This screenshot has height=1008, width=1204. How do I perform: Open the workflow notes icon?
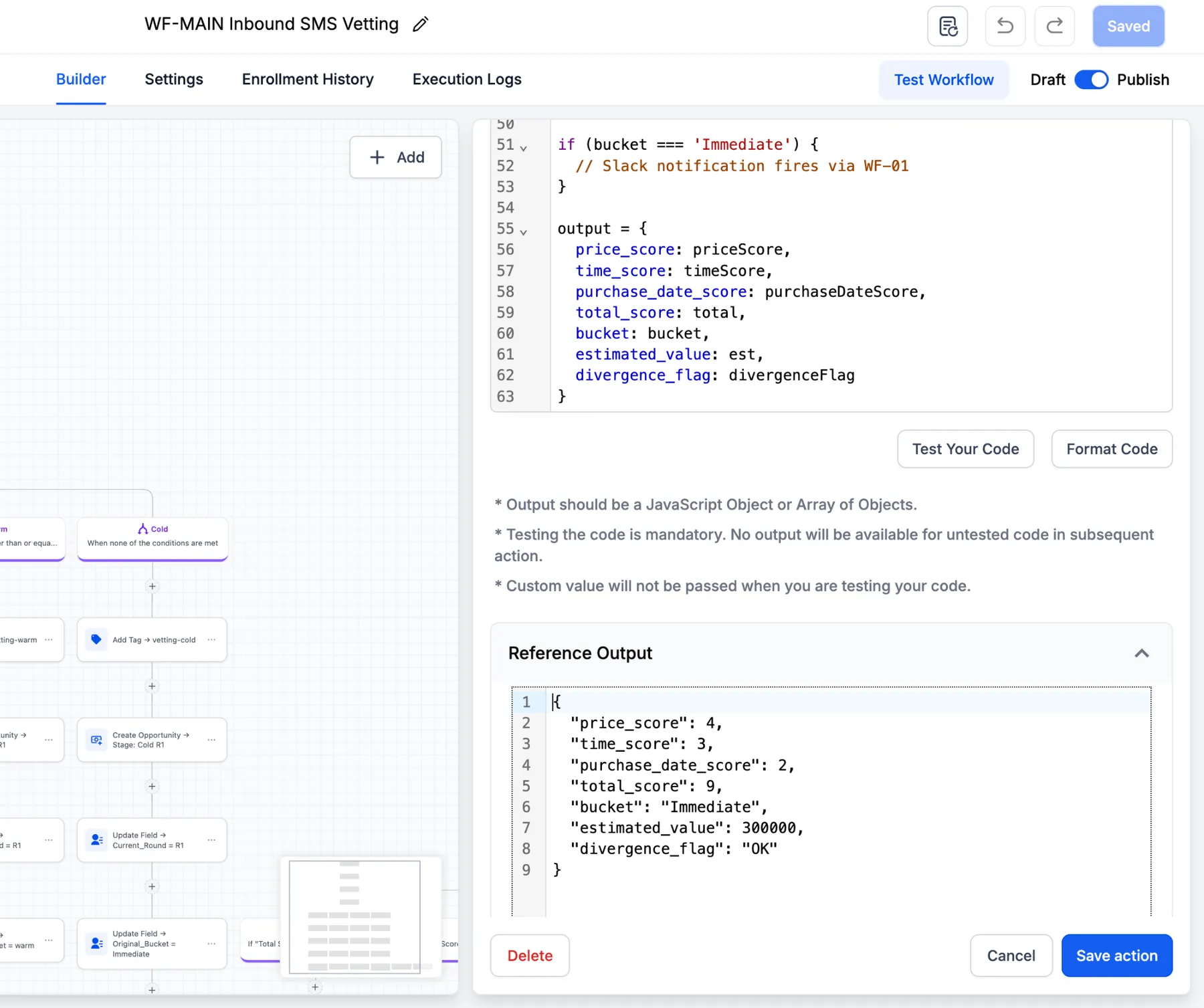click(x=947, y=26)
